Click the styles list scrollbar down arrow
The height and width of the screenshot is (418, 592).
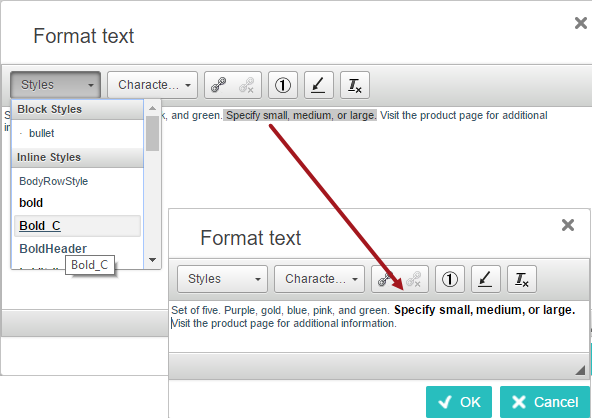click(x=153, y=260)
